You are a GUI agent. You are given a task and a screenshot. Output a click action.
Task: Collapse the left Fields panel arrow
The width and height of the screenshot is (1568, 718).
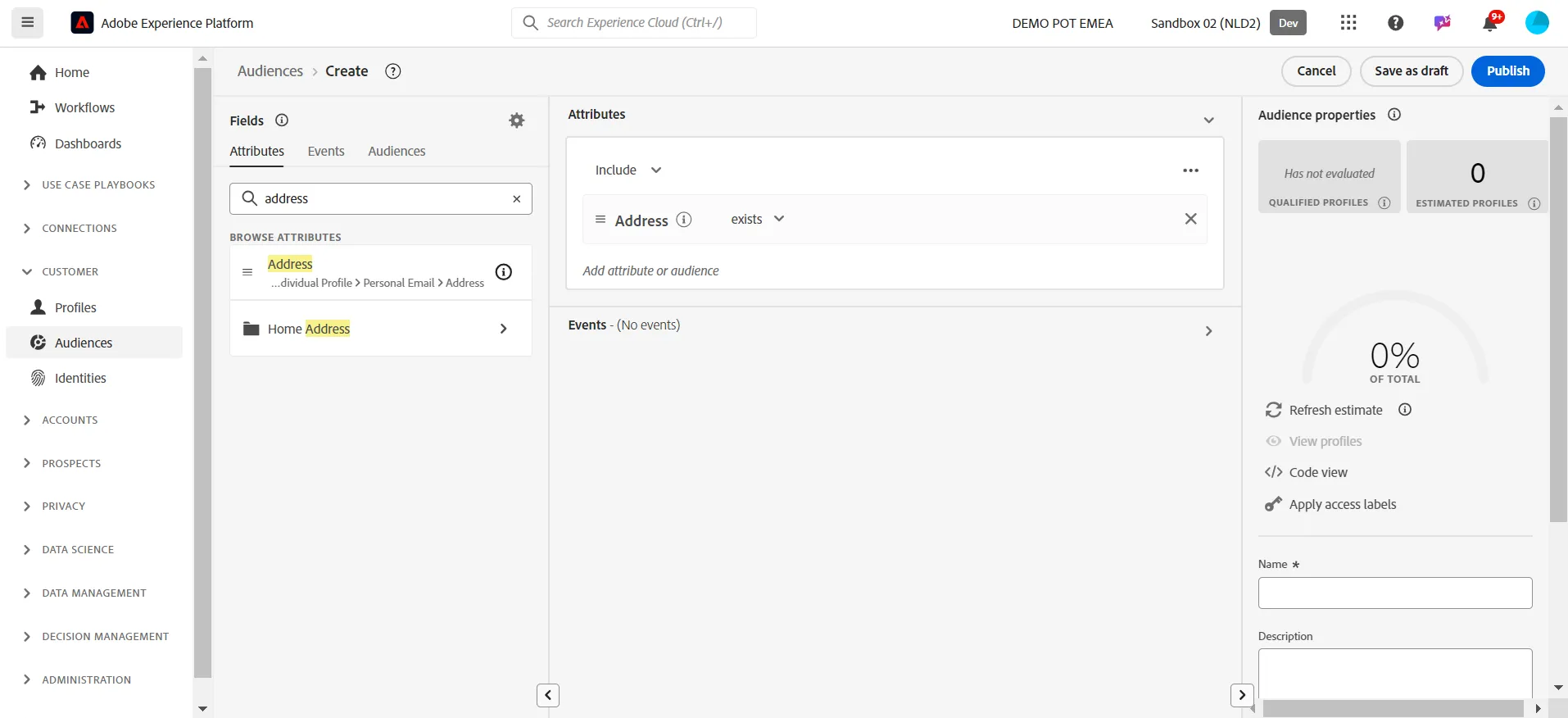548,695
